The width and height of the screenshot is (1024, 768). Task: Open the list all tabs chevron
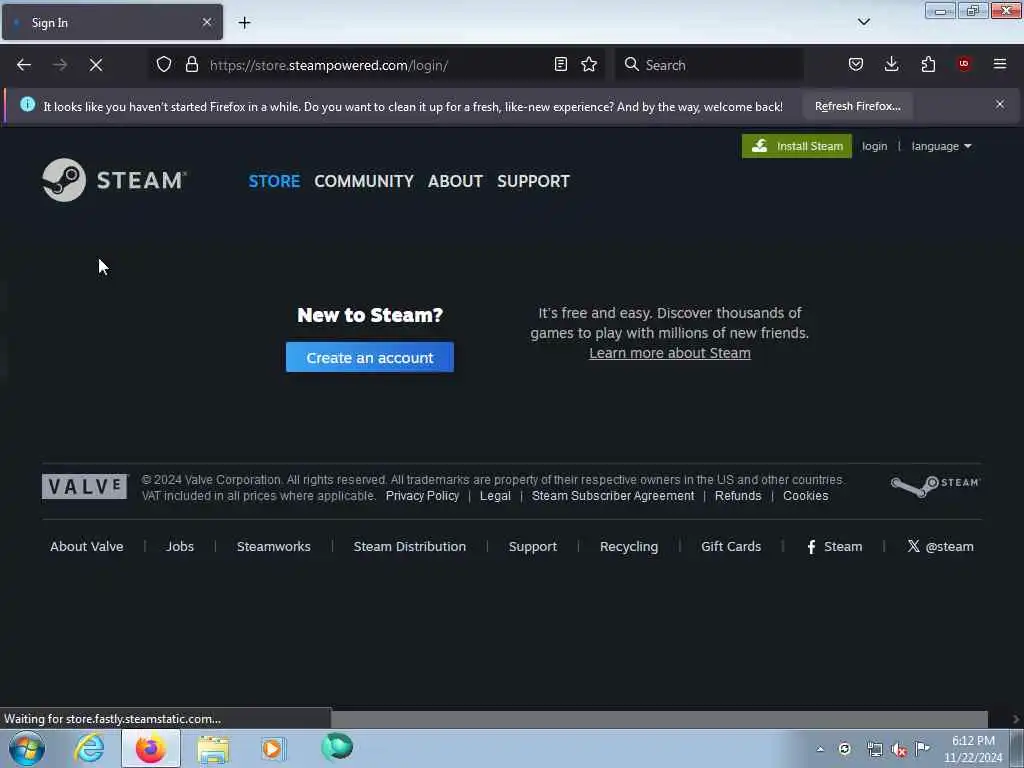(864, 22)
